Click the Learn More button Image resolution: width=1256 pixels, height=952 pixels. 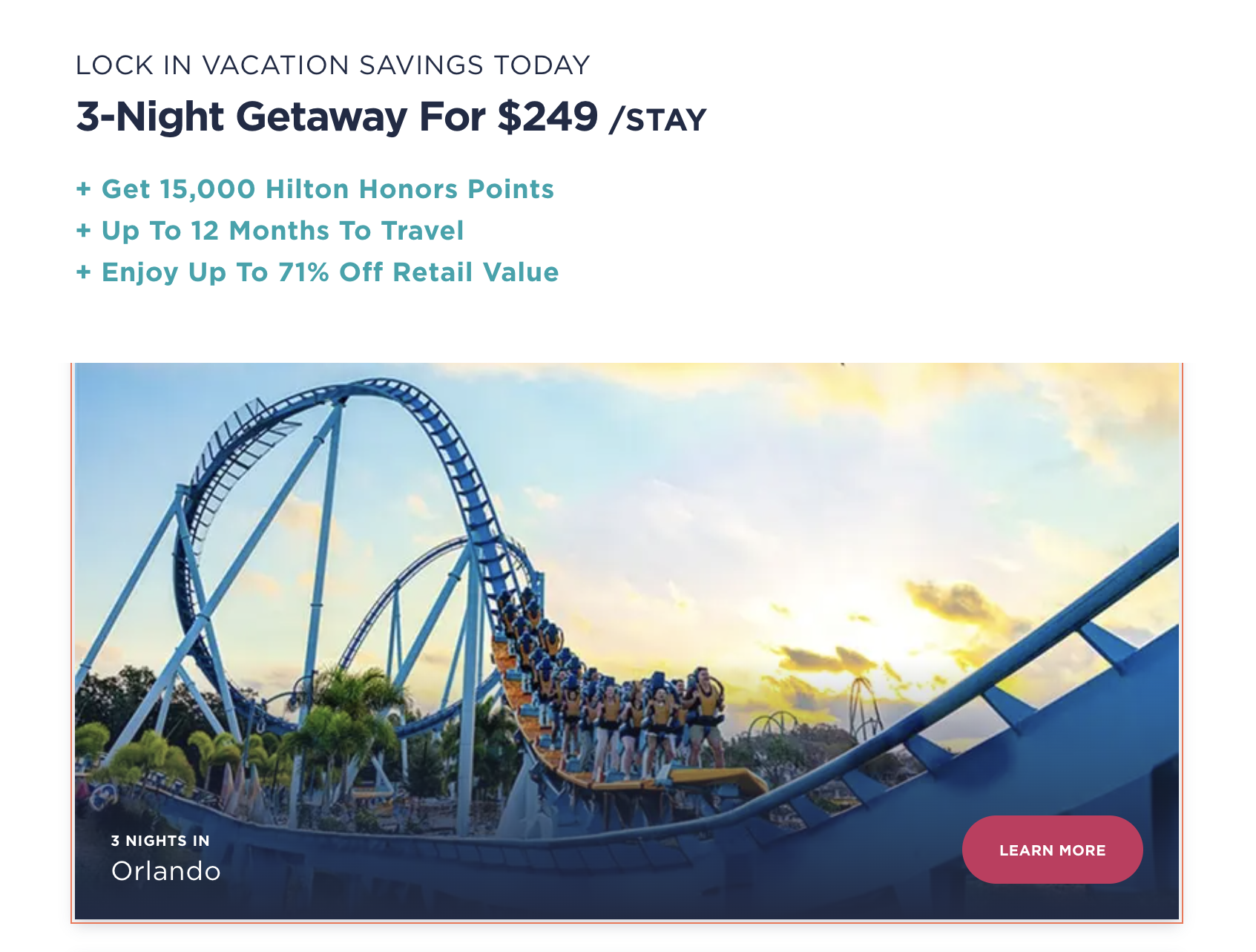click(1051, 850)
